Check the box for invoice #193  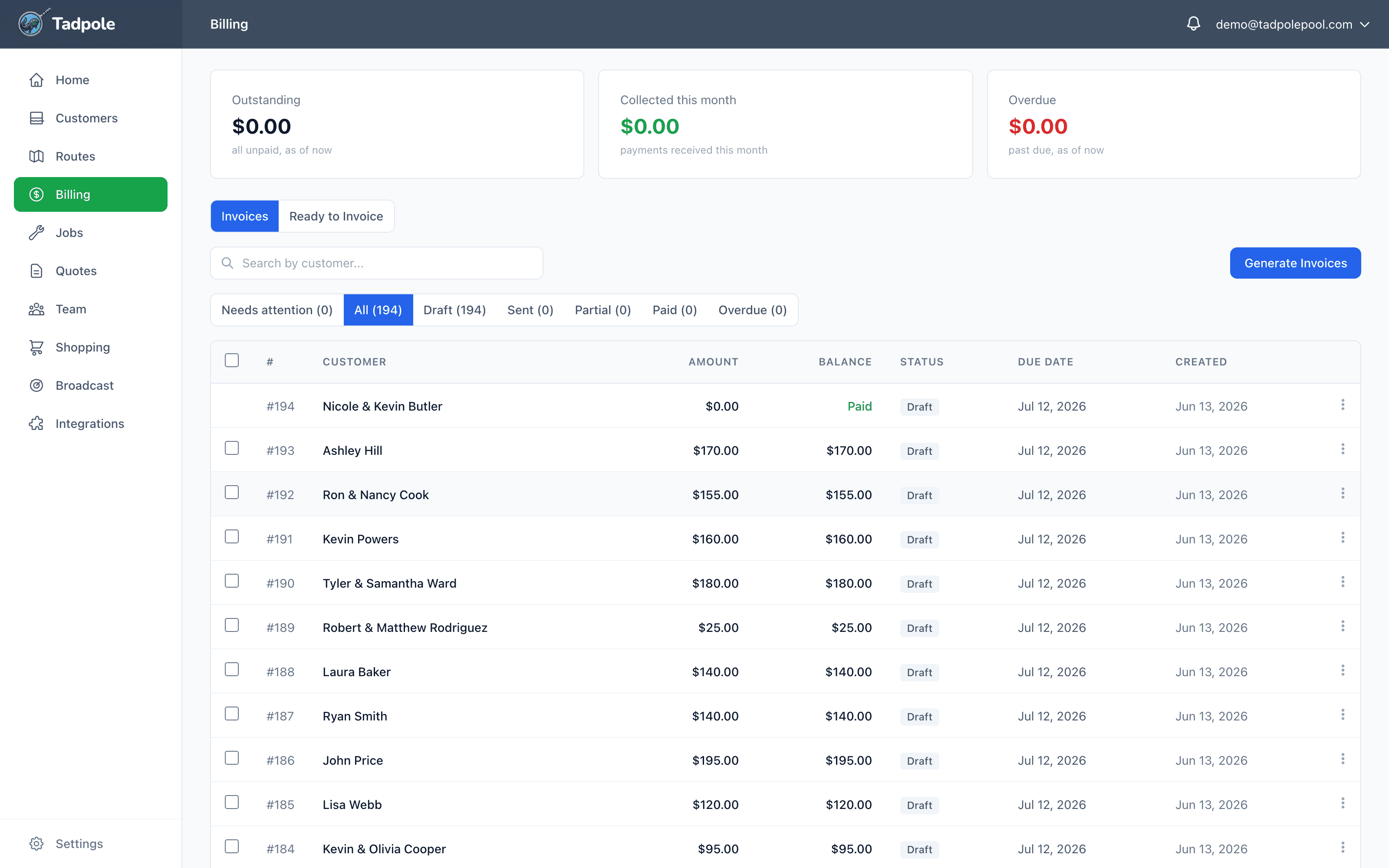pos(232,448)
